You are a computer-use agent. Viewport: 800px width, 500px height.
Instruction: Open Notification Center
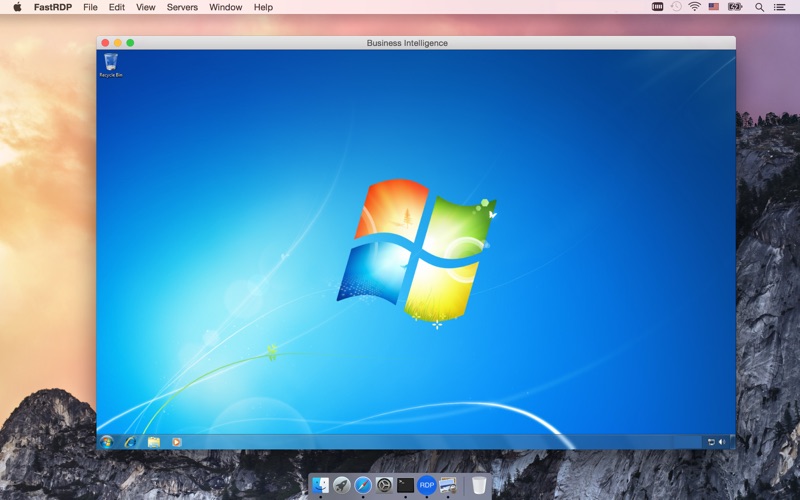pyautogui.click(x=780, y=7)
